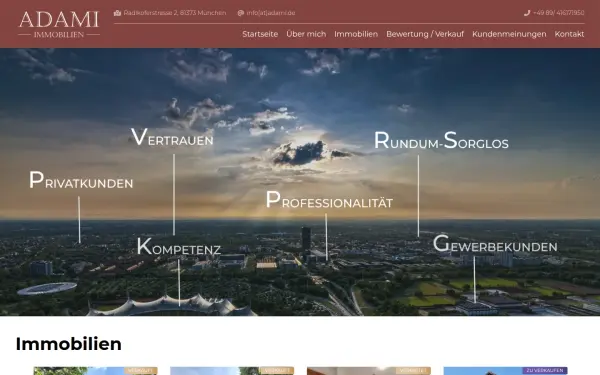The height and width of the screenshot is (375, 600).
Task: Click the info[at]adami.de email link
Action: pos(271,13)
